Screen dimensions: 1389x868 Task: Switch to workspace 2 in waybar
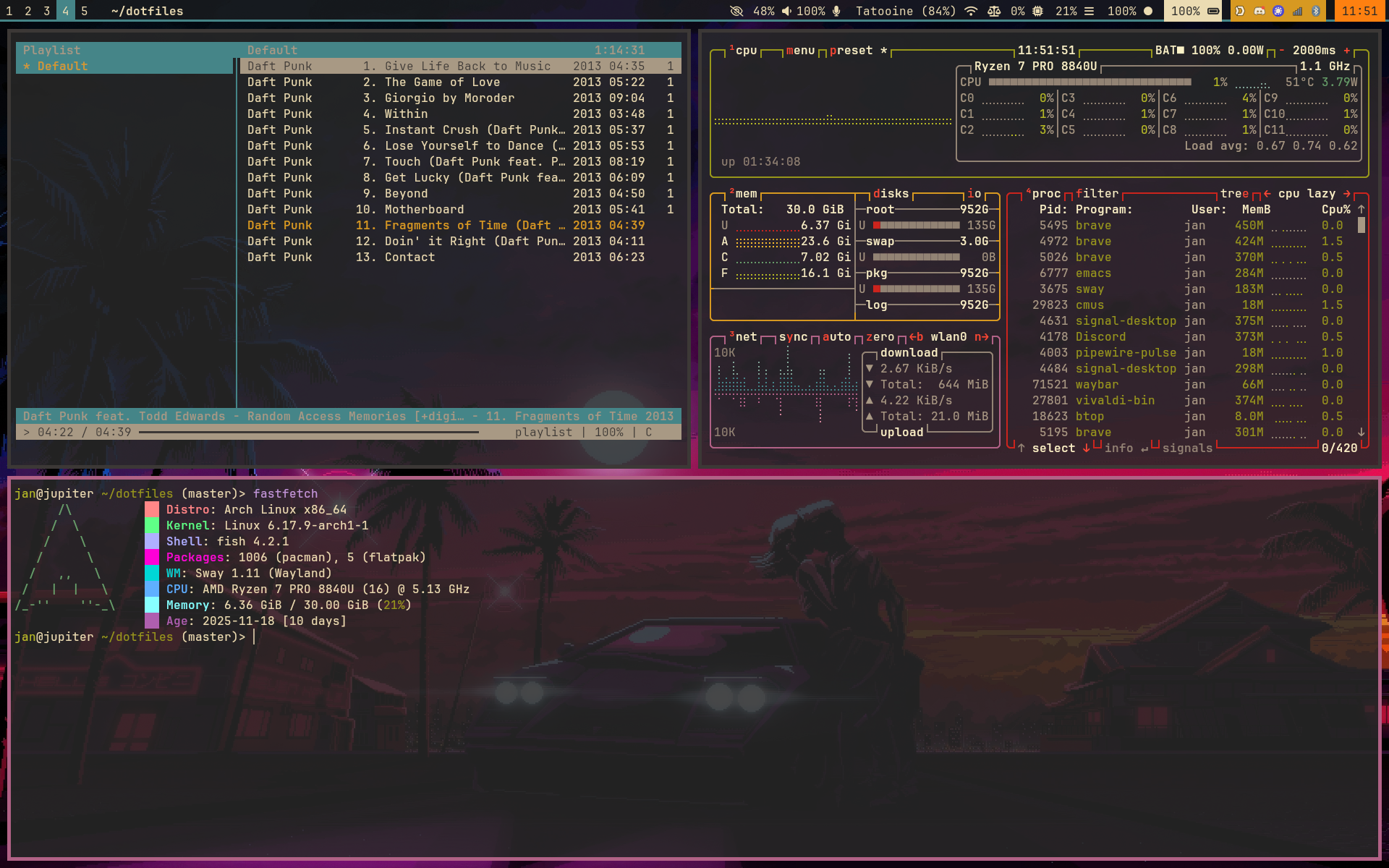(29, 11)
